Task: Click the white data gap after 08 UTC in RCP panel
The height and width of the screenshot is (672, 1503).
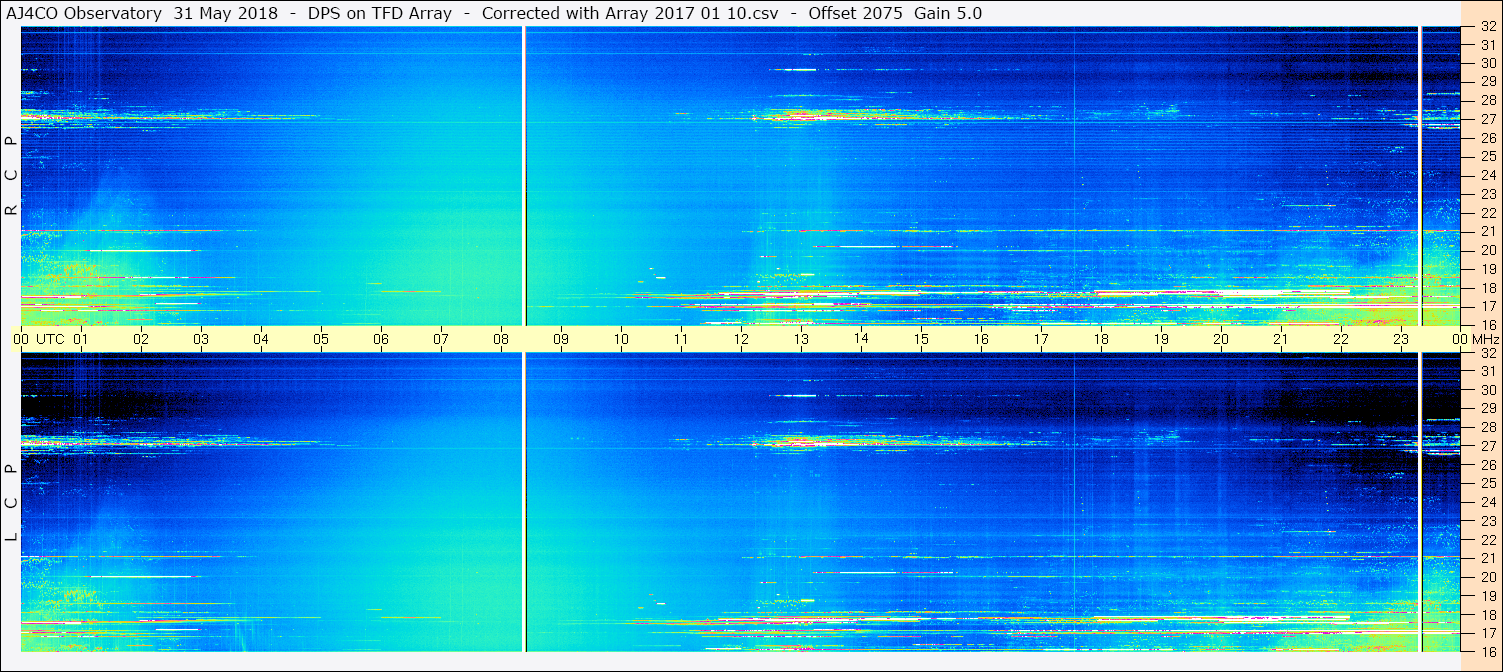Action: (x=524, y=176)
